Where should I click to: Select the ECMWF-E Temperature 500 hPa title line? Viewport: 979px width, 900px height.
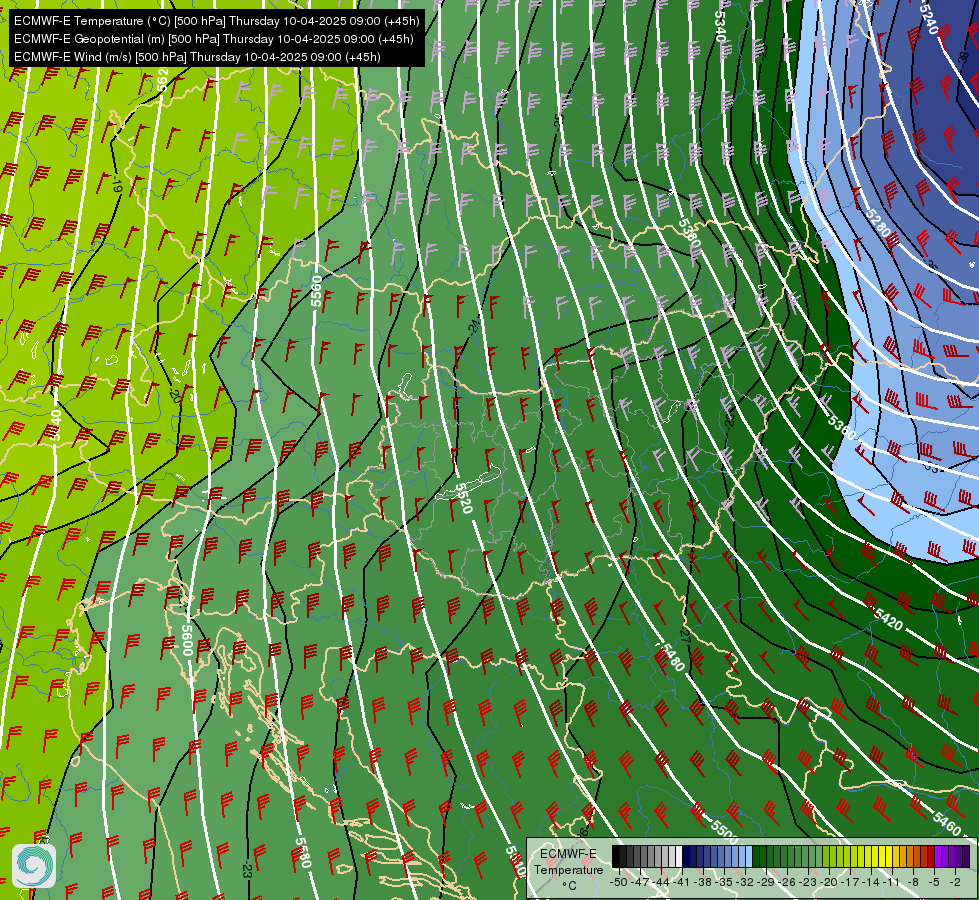tap(217, 21)
